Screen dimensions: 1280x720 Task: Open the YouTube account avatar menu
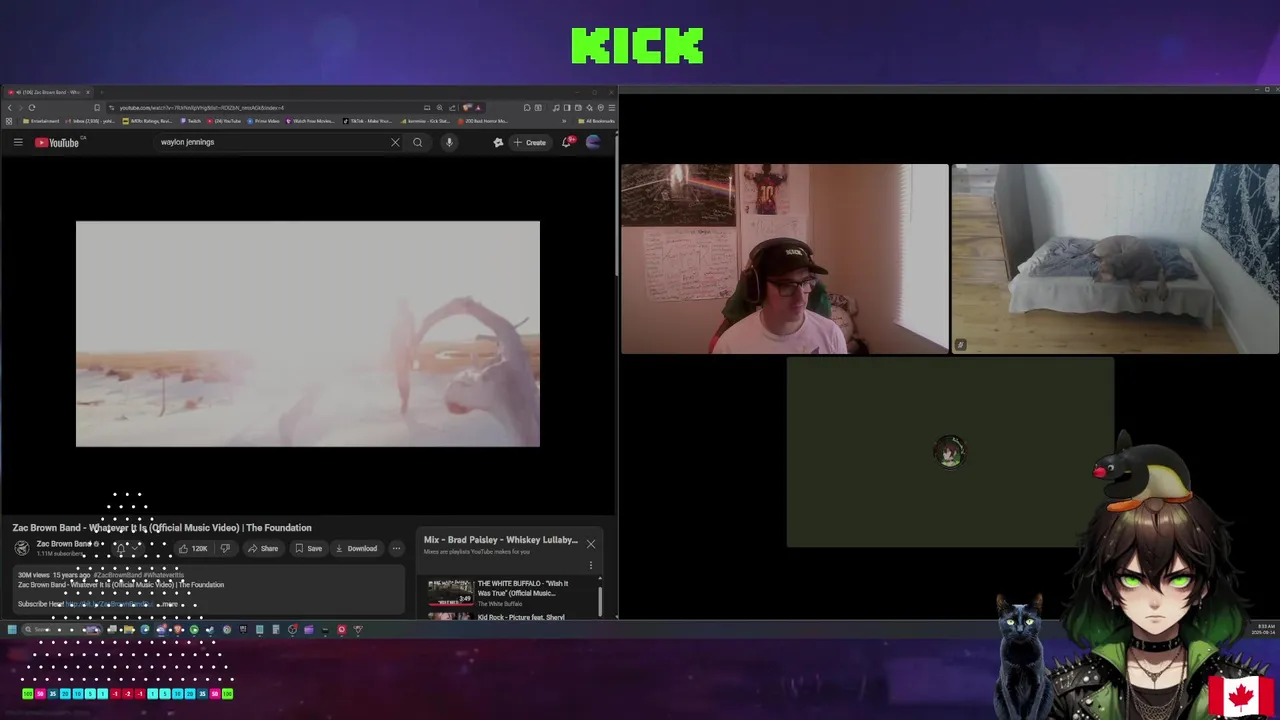[593, 142]
